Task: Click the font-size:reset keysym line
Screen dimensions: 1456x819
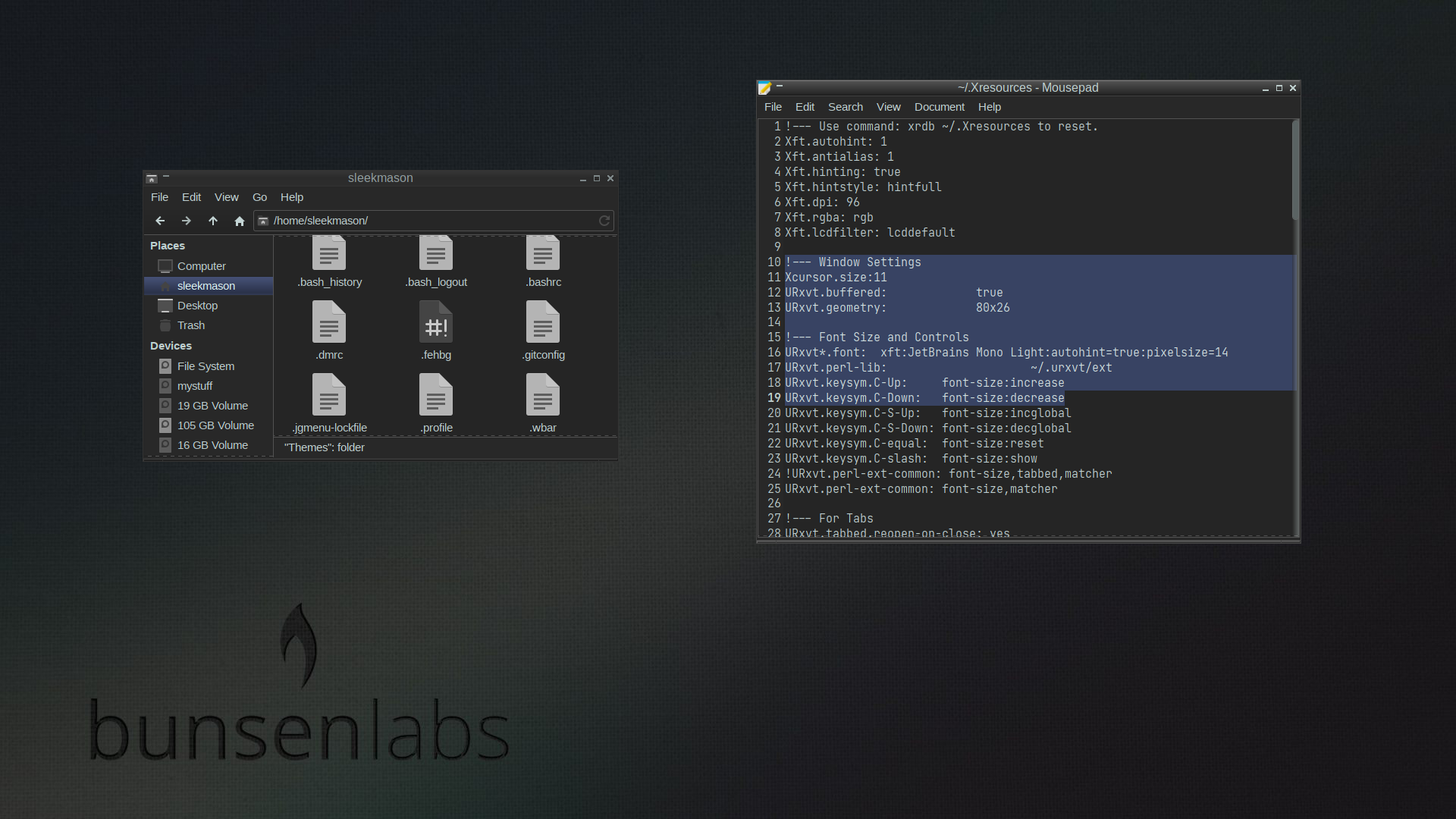Action: tap(915, 444)
